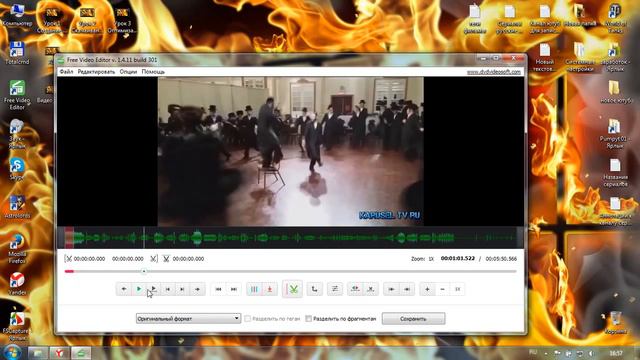640x360 pixels.
Task: Click the seek bar position handle
Action: (144, 271)
